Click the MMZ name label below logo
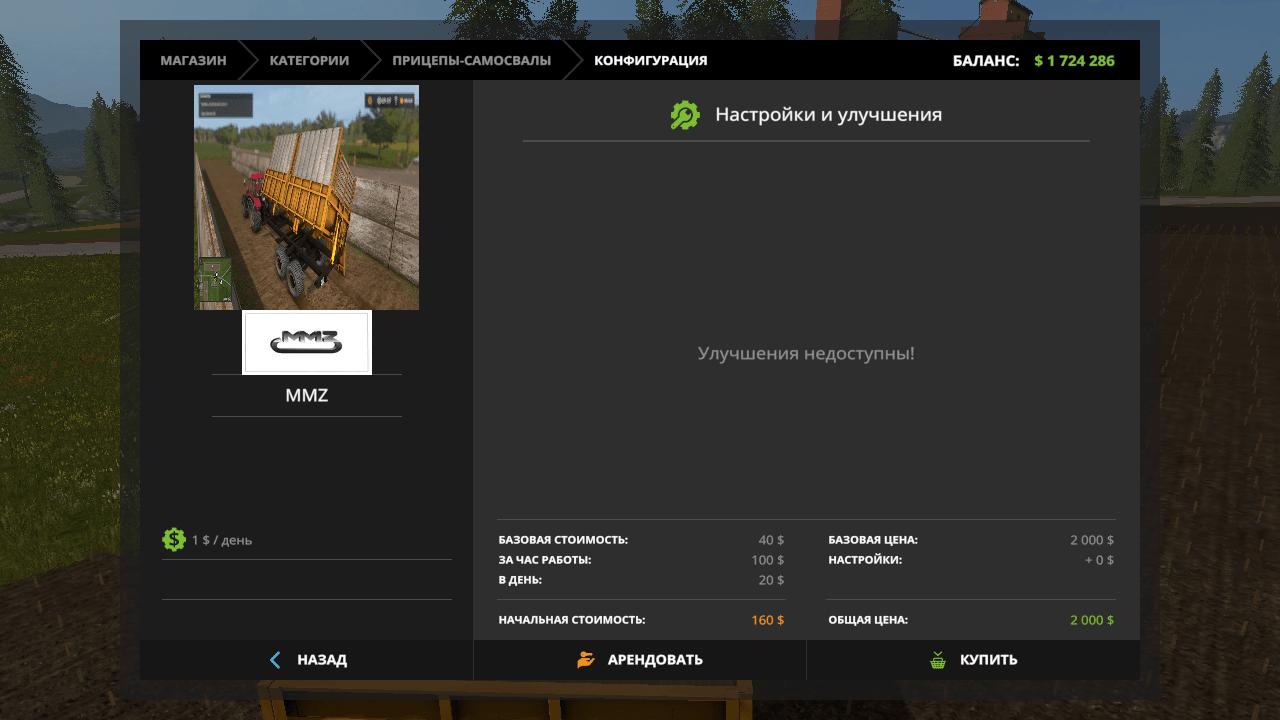The height and width of the screenshot is (720, 1280). 307,396
